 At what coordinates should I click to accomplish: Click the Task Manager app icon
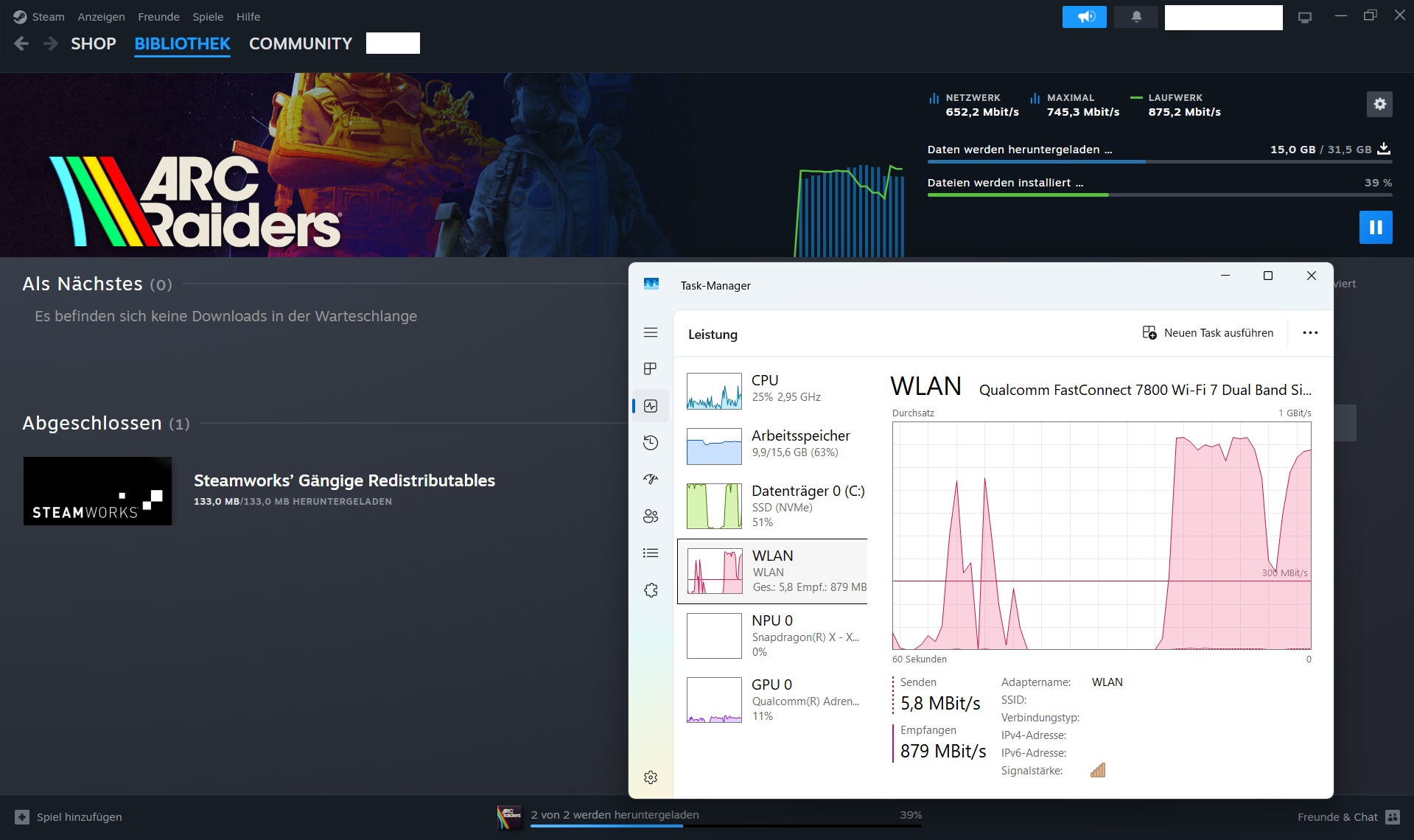[x=651, y=284]
